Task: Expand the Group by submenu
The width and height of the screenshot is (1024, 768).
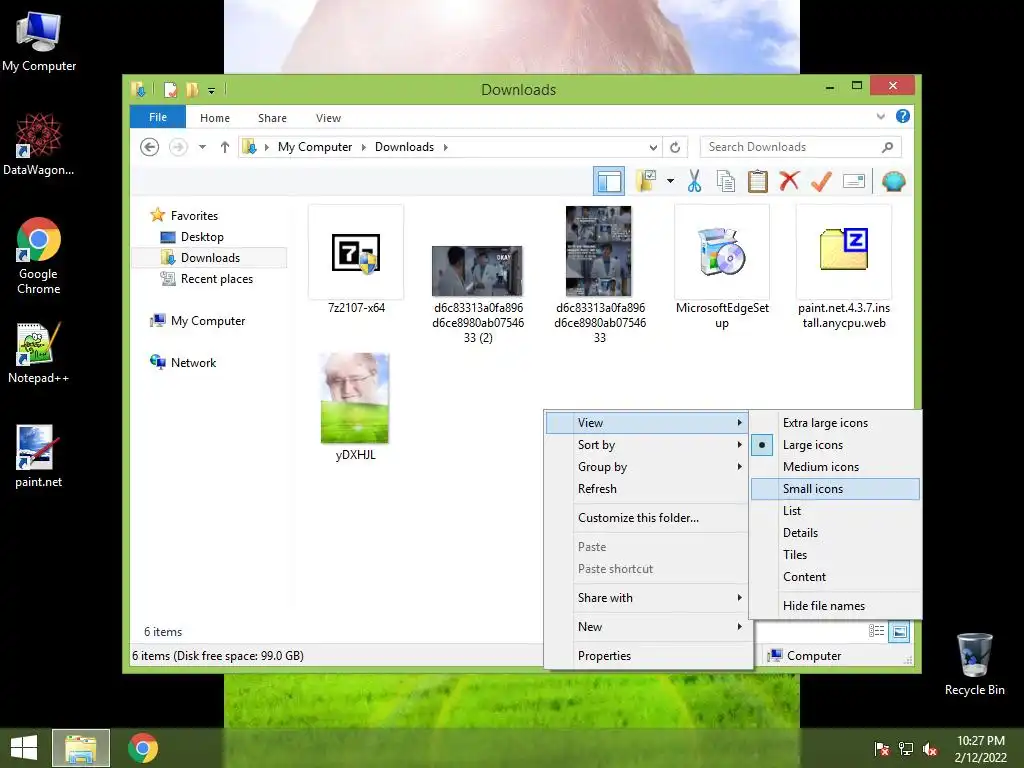Action: [x=648, y=467]
